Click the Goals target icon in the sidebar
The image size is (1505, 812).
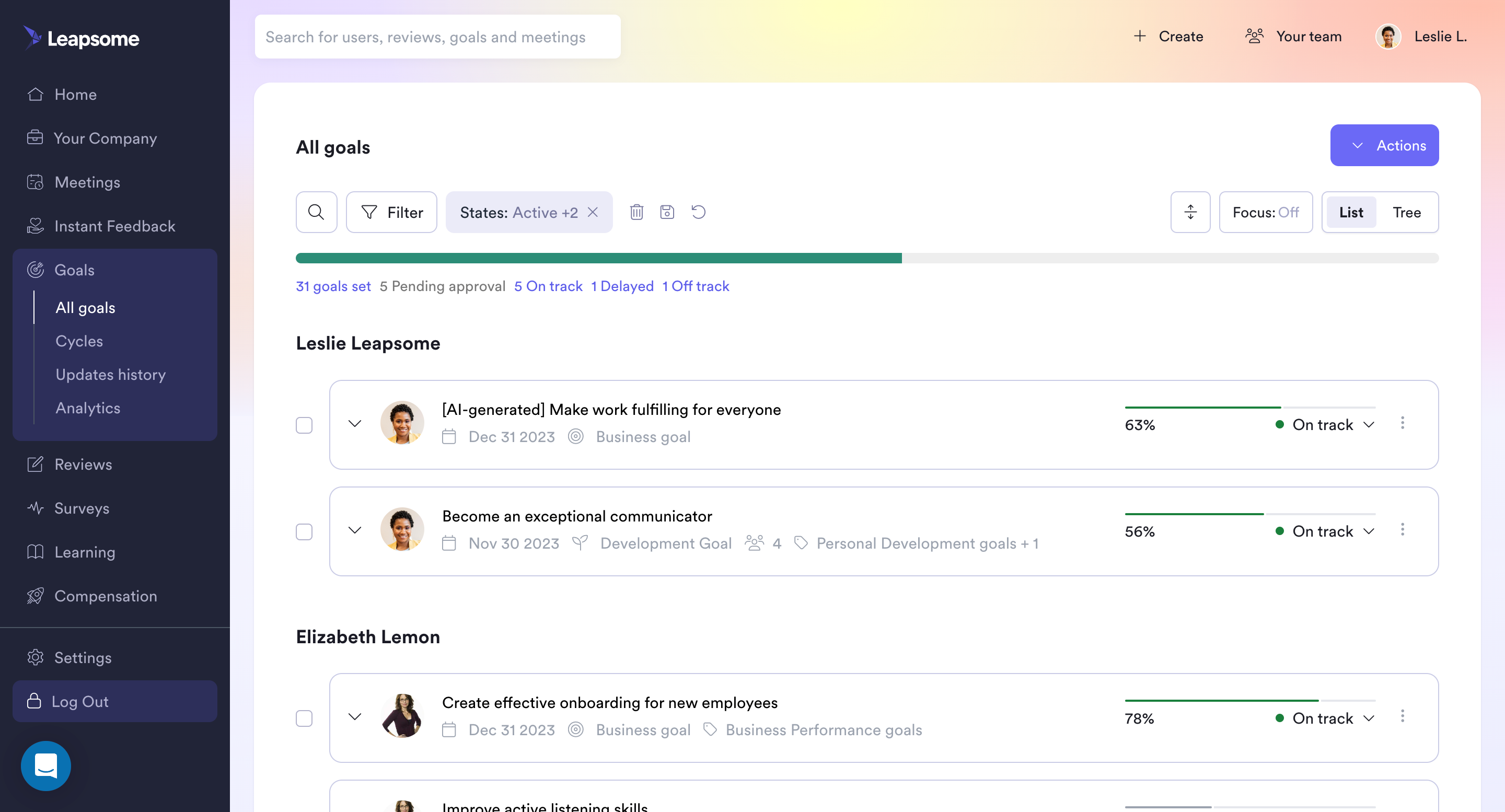(x=36, y=269)
